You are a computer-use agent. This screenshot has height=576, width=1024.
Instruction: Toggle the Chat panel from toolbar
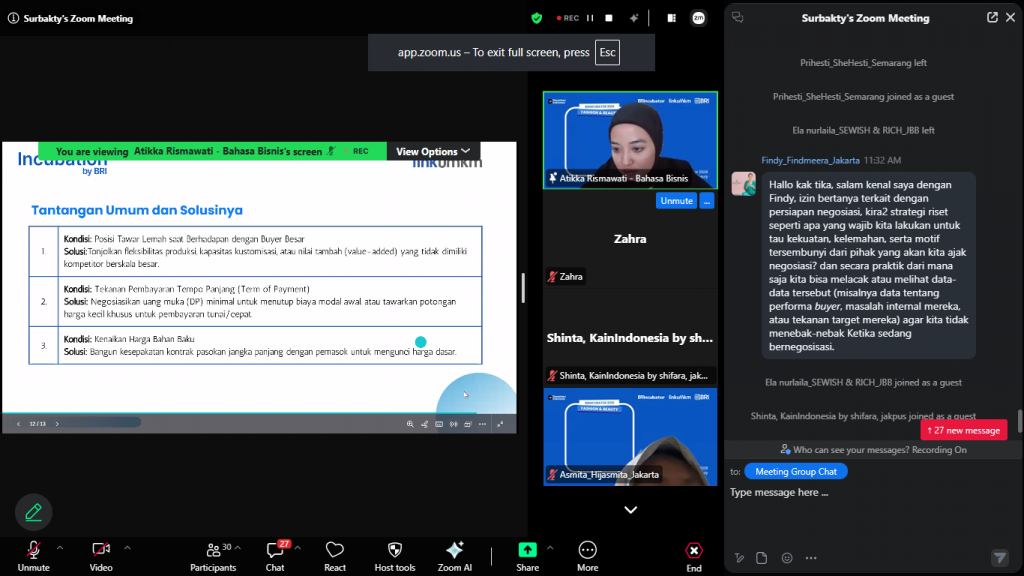tap(275, 556)
